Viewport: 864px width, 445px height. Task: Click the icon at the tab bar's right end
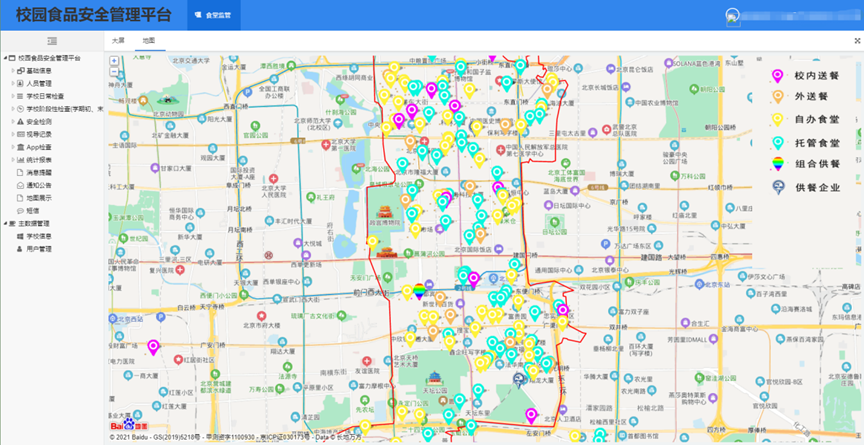(x=857, y=41)
